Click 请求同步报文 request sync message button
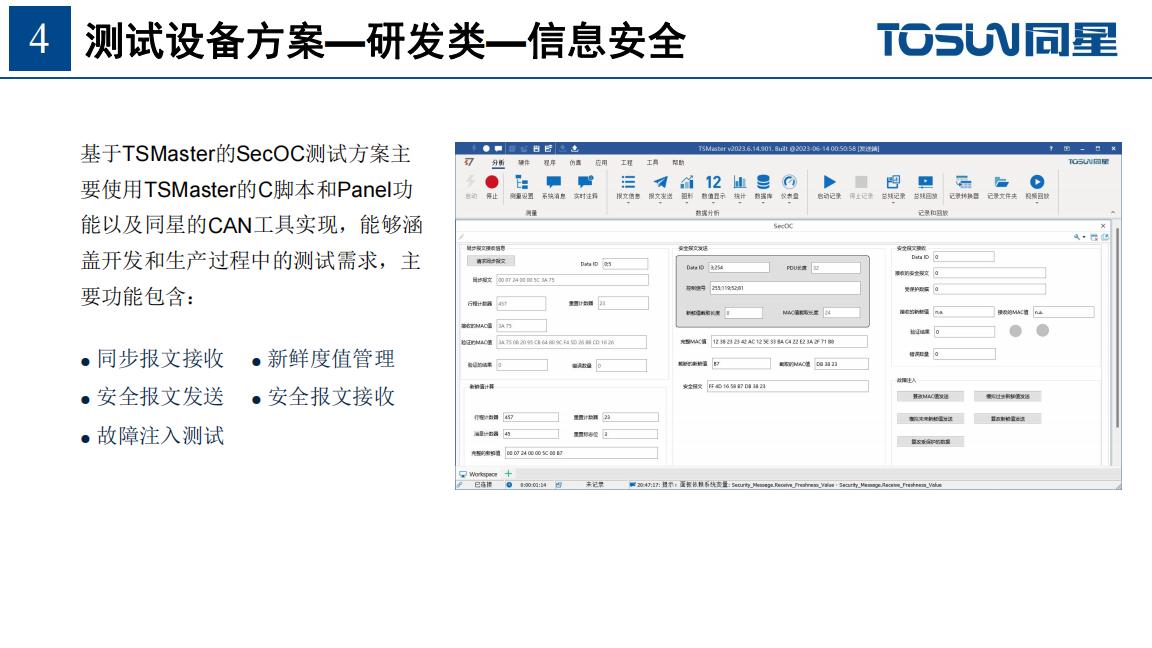 point(491,261)
